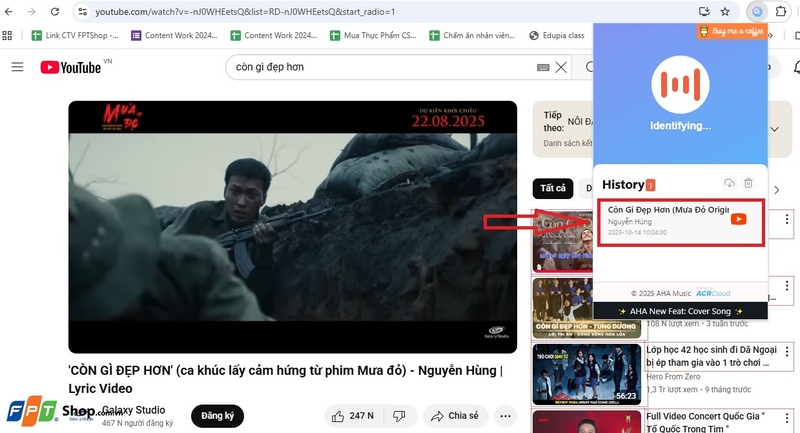Subscribe via the Đăng ký button
Screen dimensions: 800x433
point(217,416)
